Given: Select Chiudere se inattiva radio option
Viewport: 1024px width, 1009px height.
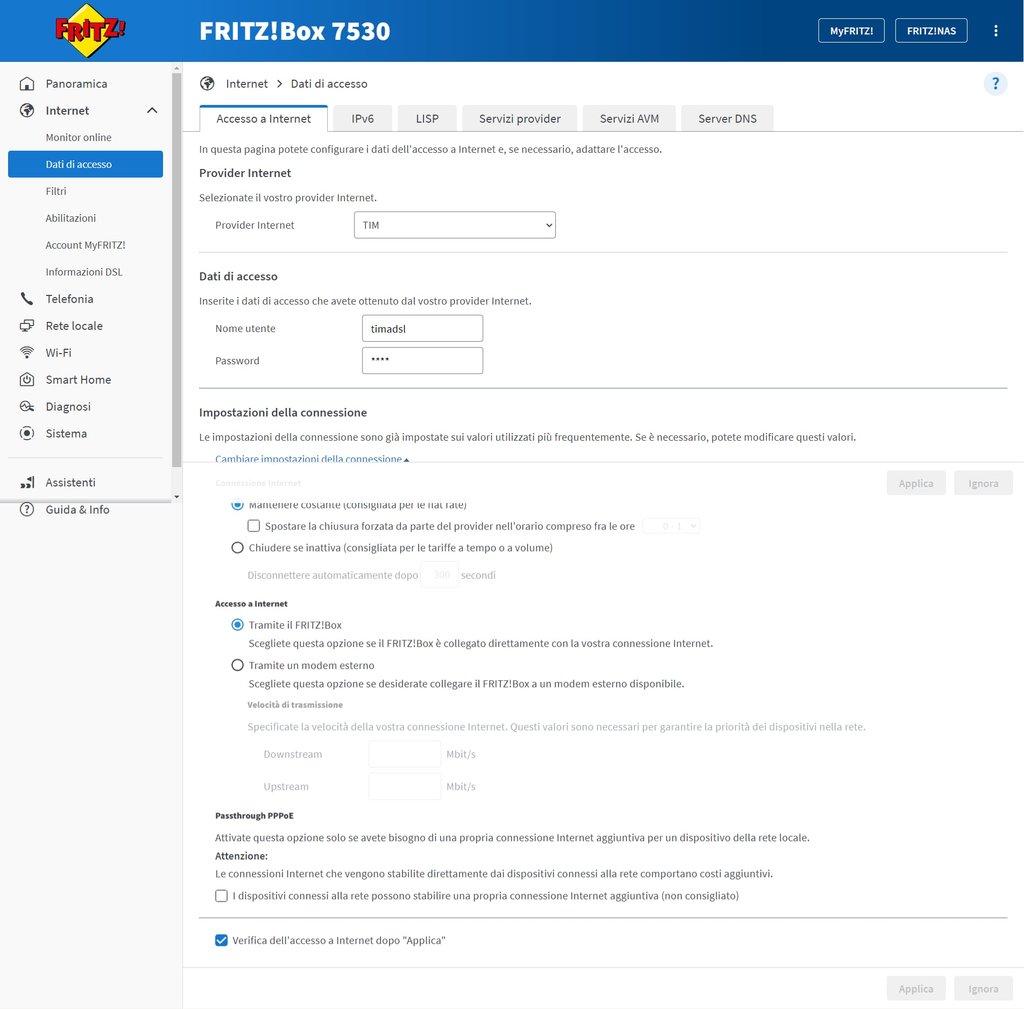Looking at the screenshot, I should point(238,547).
